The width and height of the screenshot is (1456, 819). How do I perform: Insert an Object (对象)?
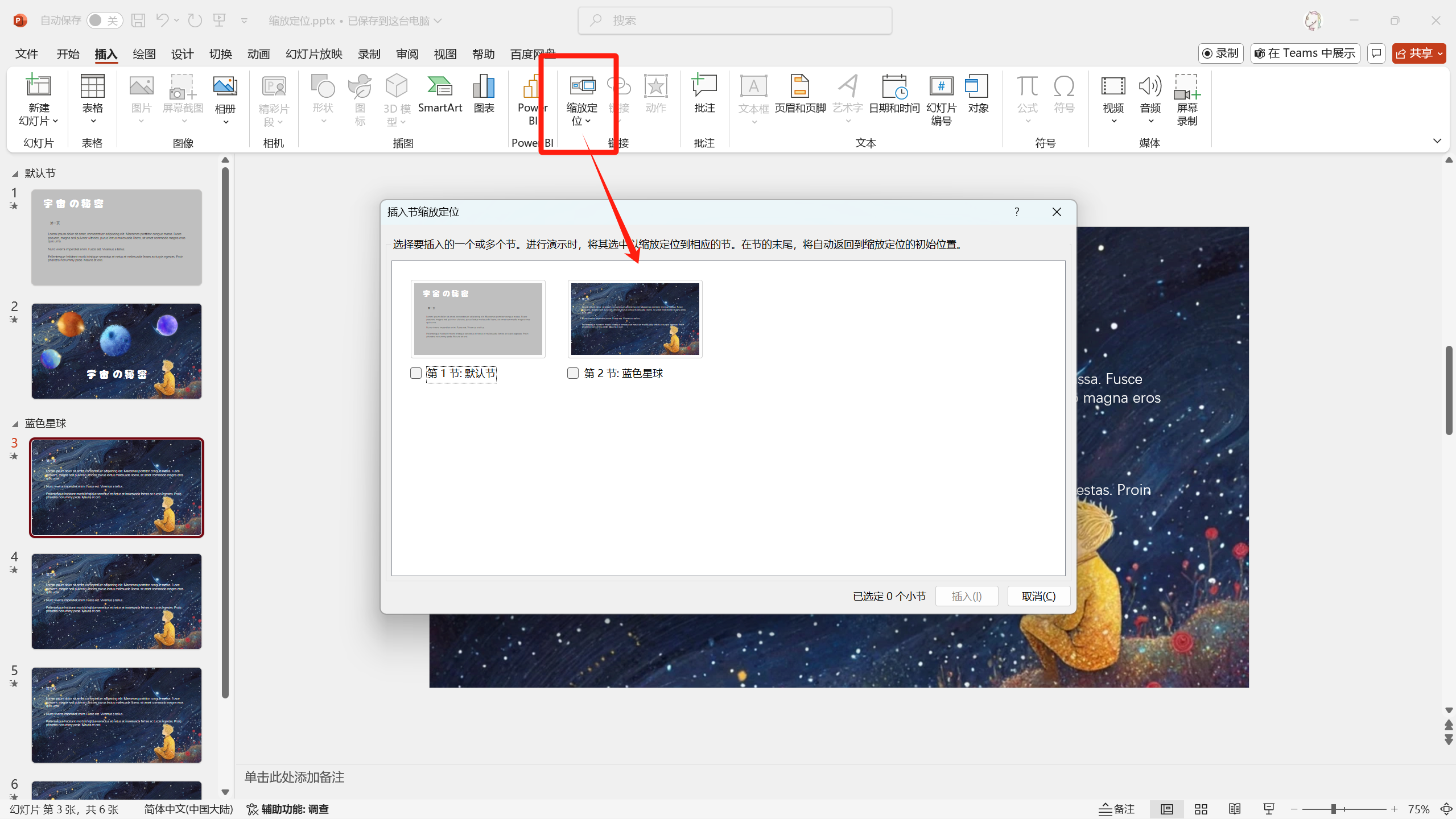[x=978, y=94]
